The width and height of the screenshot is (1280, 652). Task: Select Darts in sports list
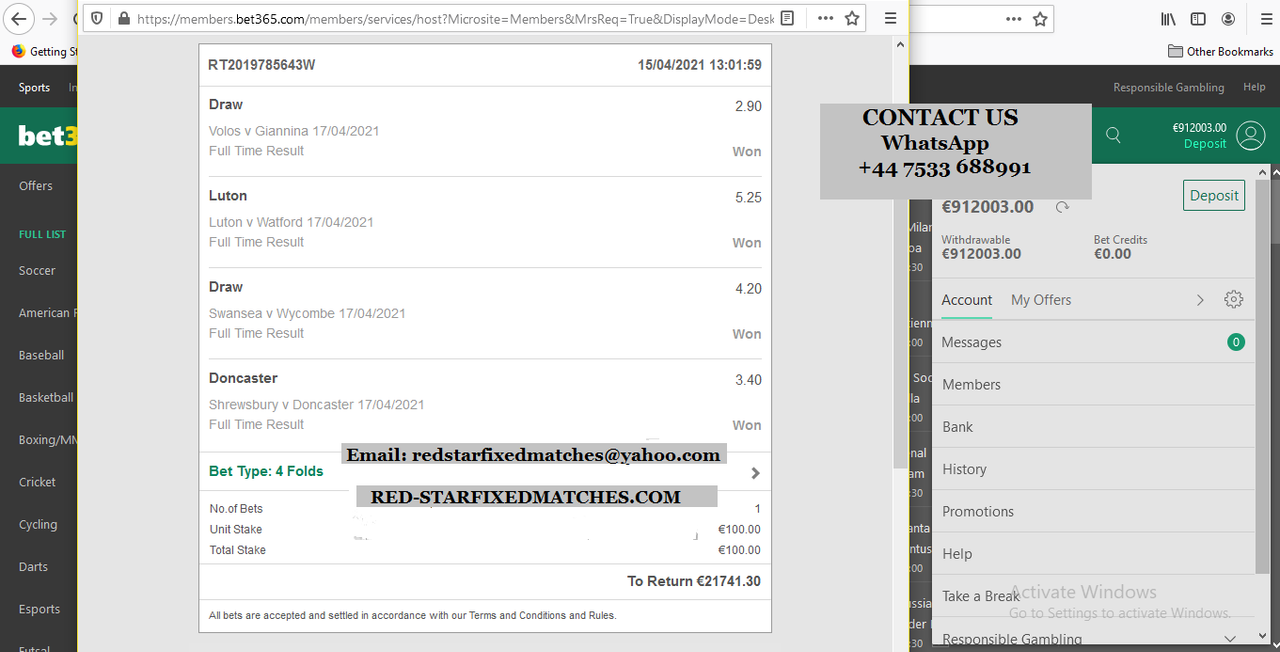(x=33, y=567)
